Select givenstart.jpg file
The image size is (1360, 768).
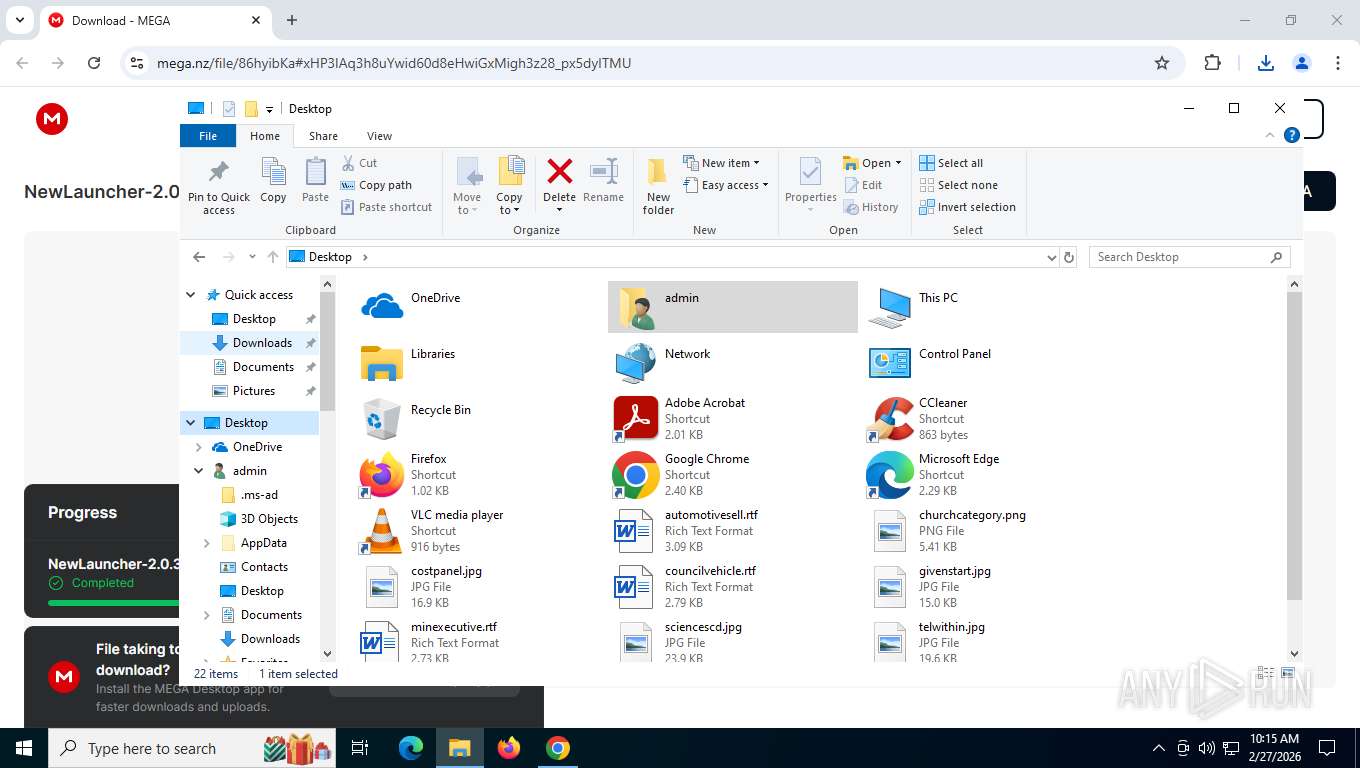click(988, 586)
